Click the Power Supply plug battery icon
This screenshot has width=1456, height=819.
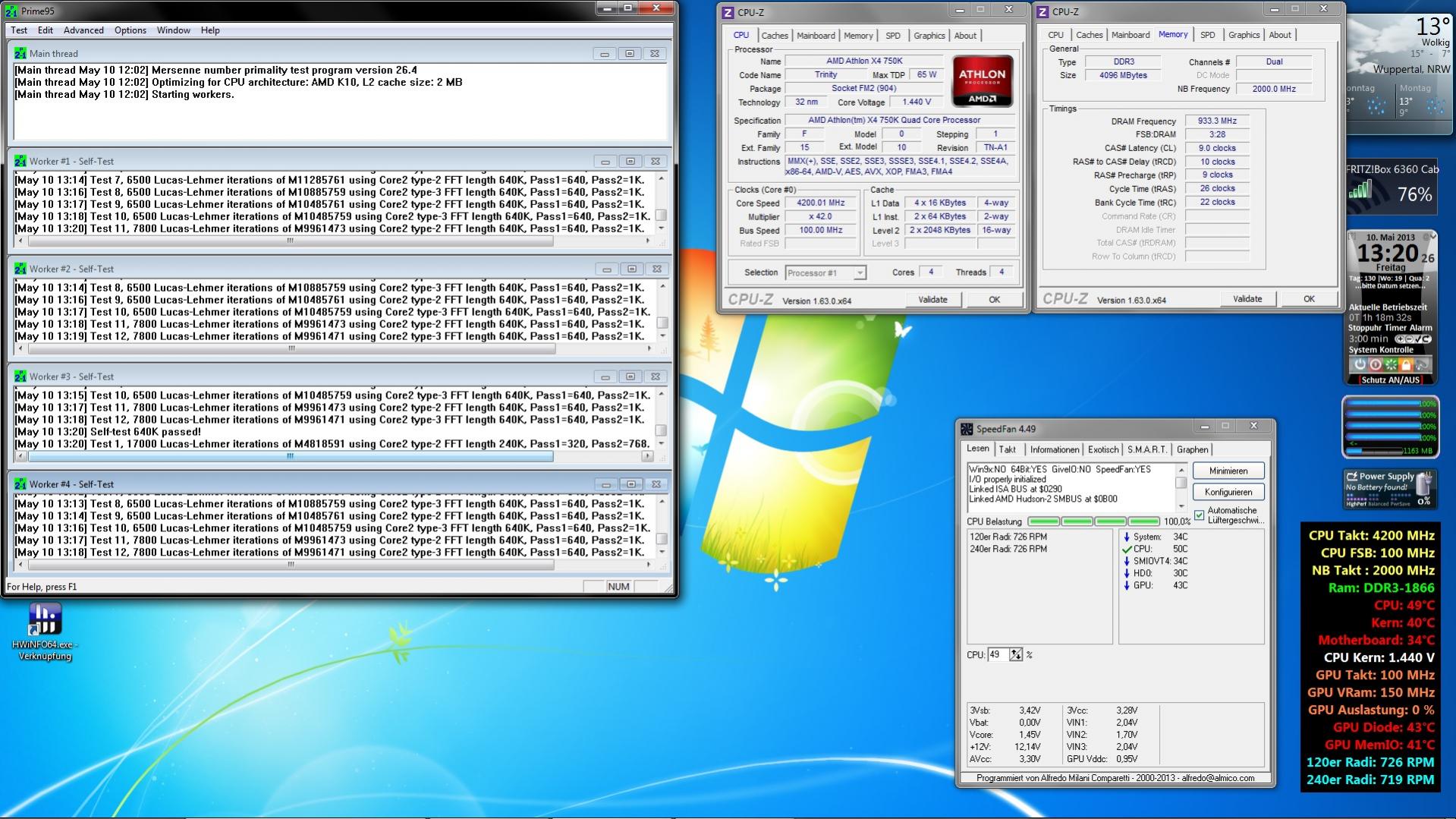(x=1423, y=484)
